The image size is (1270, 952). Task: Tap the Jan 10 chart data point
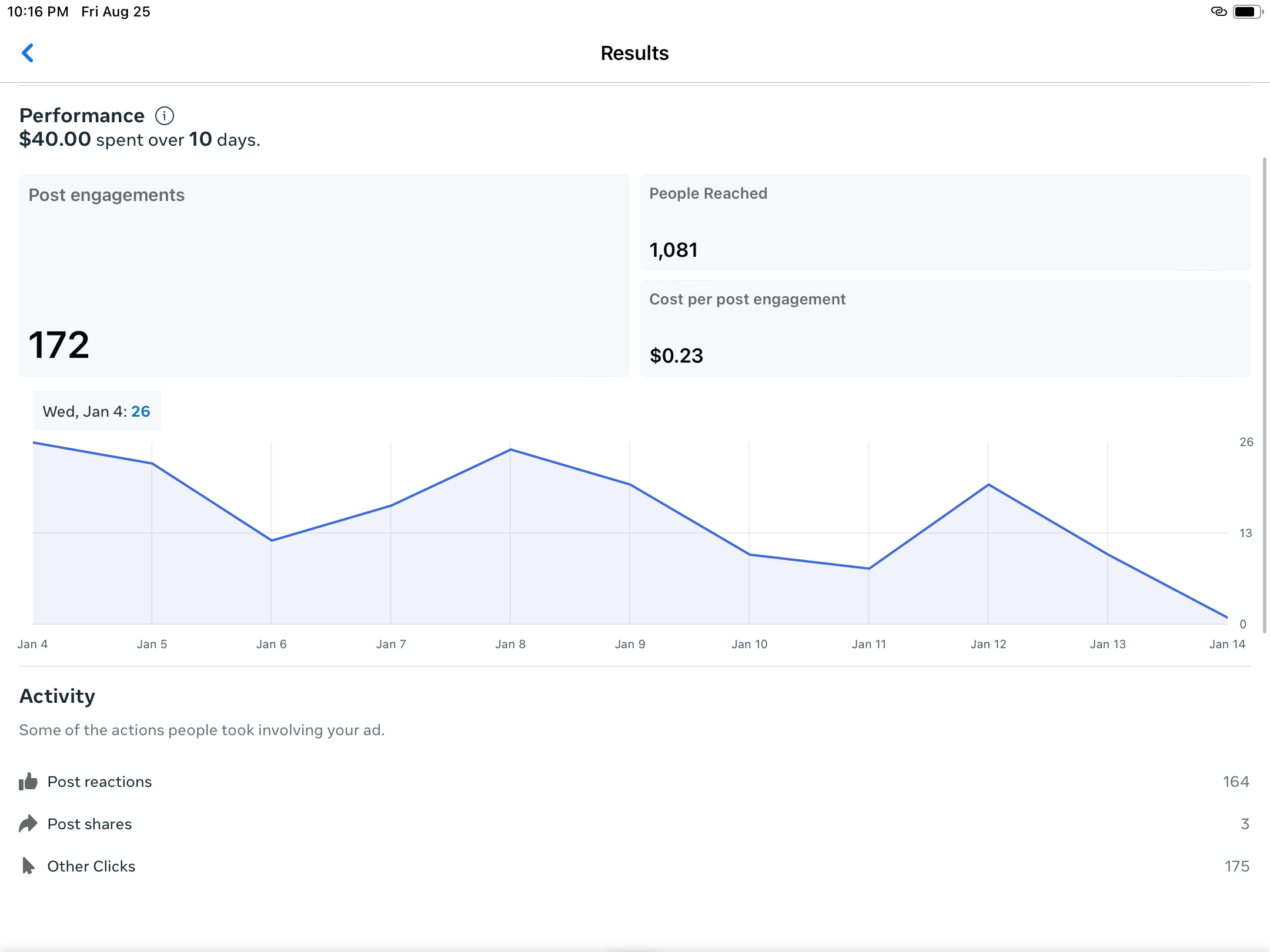[x=750, y=555]
